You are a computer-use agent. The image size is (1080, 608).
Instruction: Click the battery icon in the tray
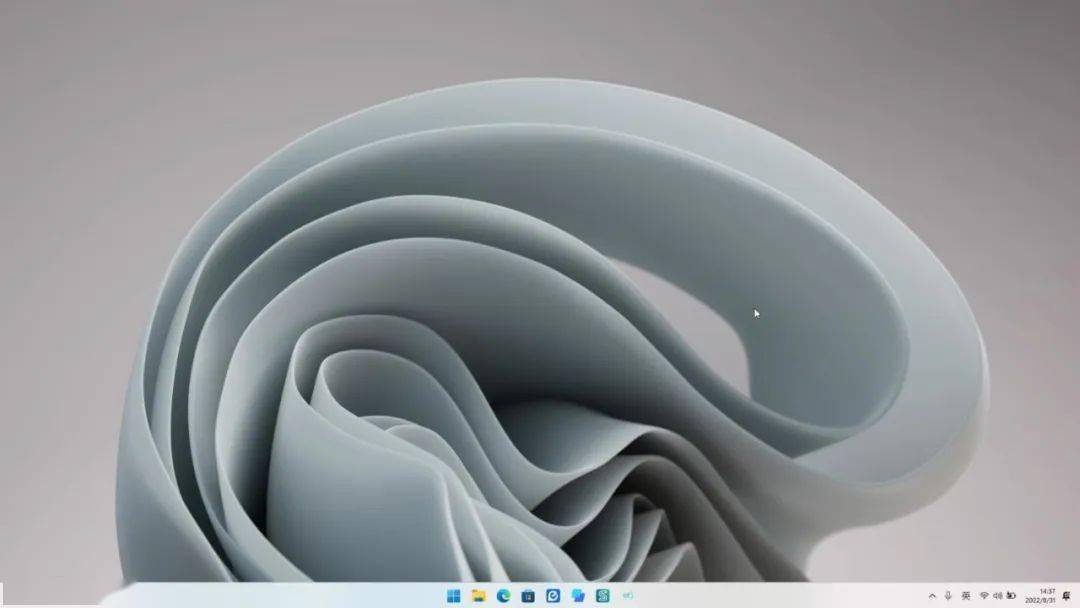[x=1012, y=594]
